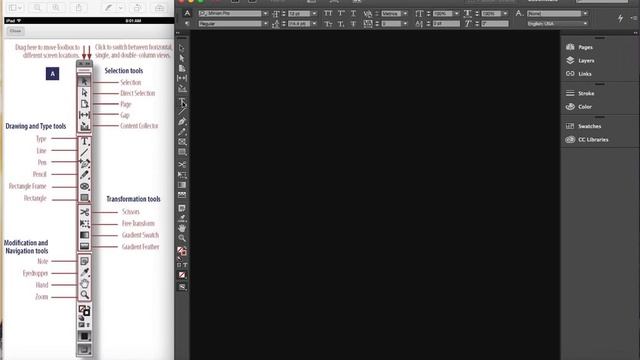Select the Content Collector tool
The width and height of the screenshot is (640, 360).
182,88
